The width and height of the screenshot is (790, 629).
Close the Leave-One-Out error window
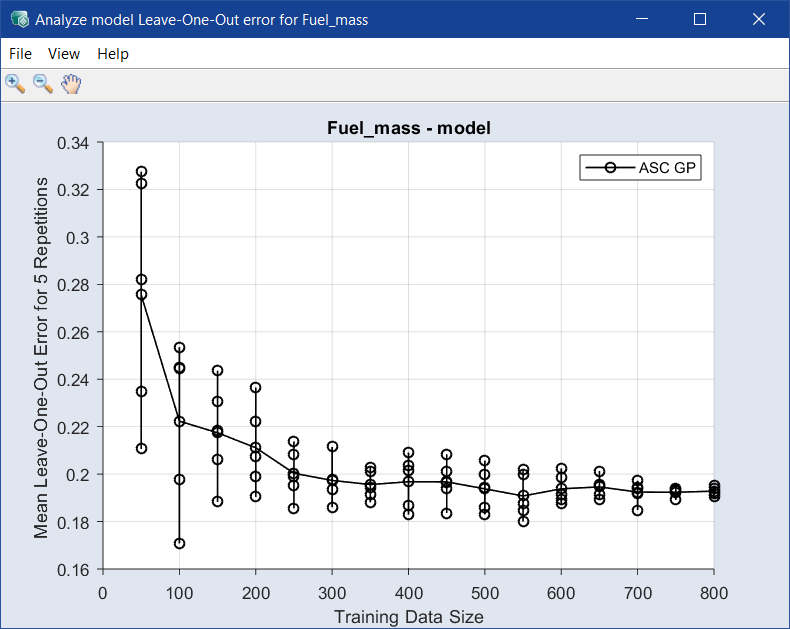[x=759, y=19]
